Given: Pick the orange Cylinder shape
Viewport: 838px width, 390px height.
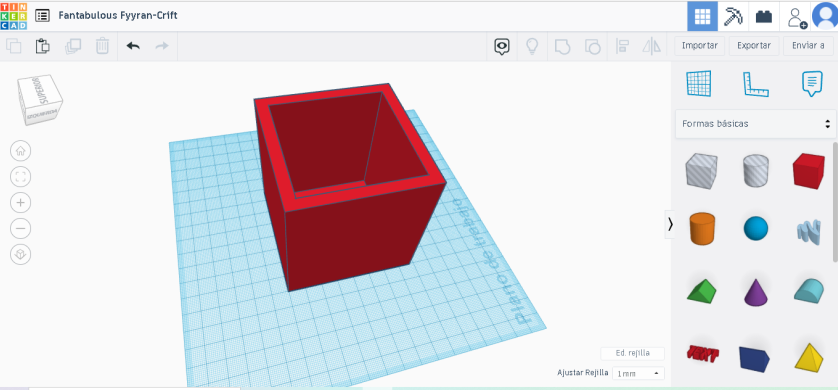Looking at the screenshot, I should click(702, 228).
